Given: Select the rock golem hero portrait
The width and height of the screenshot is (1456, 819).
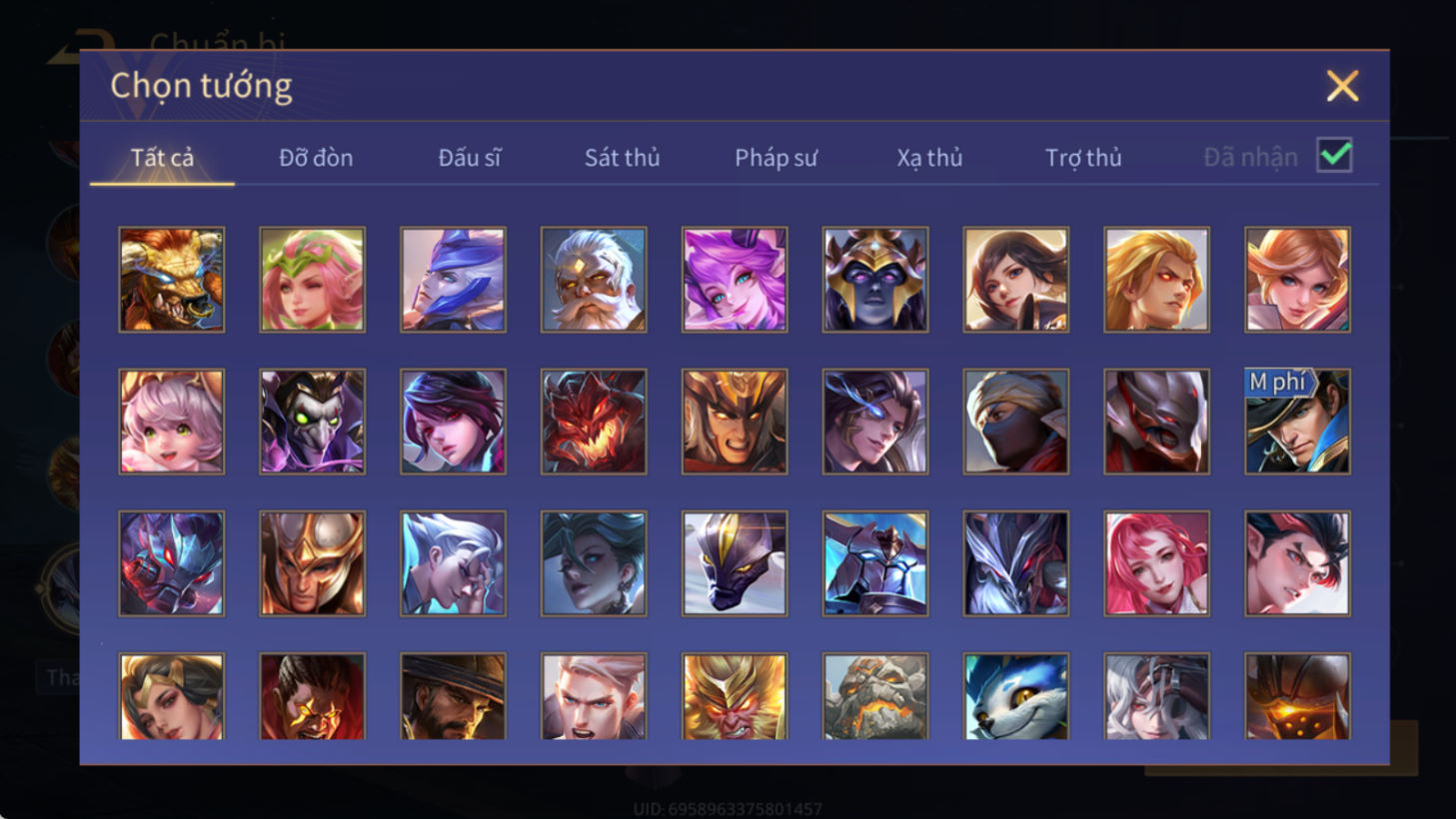Looking at the screenshot, I should click(875, 696).
